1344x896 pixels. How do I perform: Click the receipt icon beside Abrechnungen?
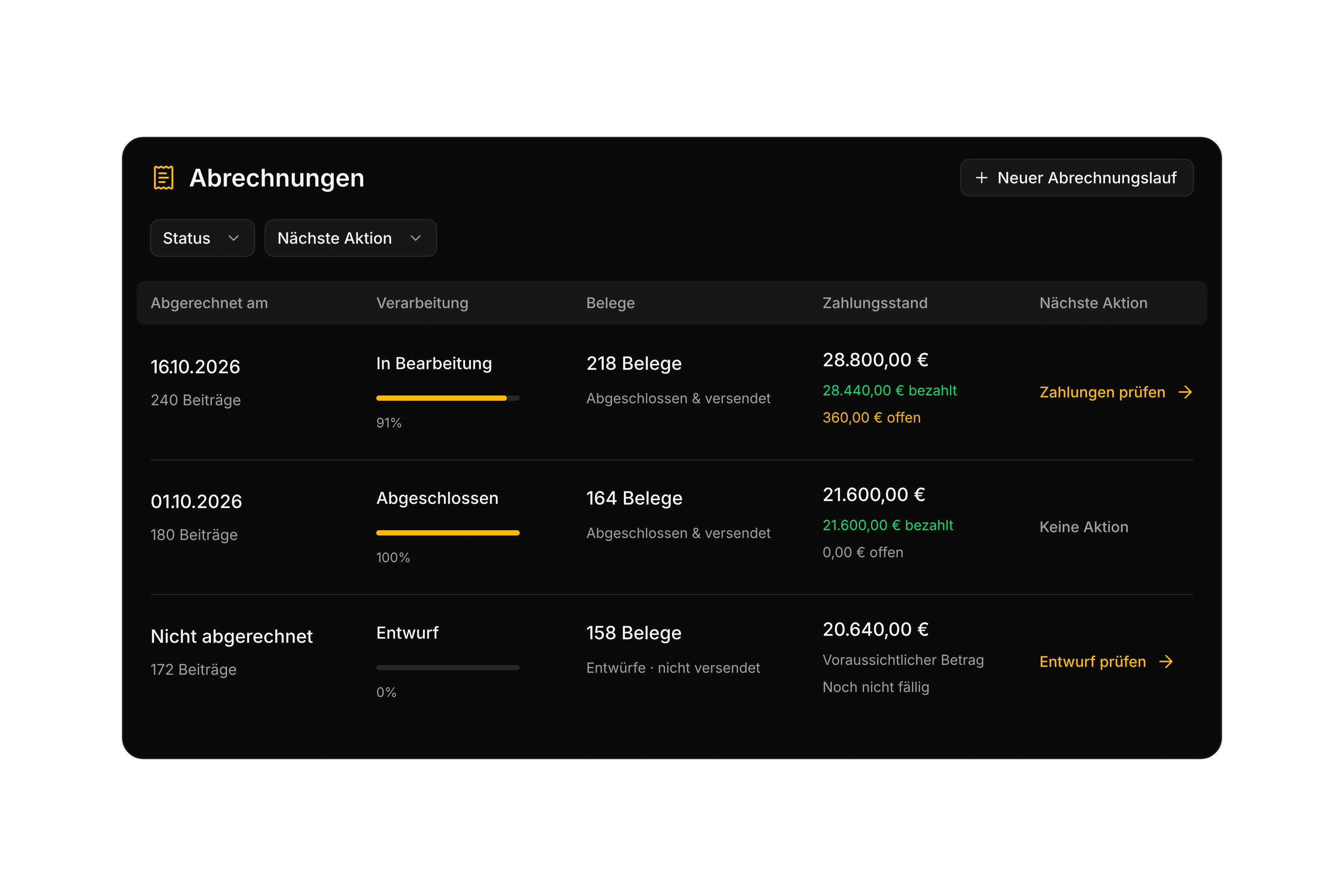tap(164, 178)
